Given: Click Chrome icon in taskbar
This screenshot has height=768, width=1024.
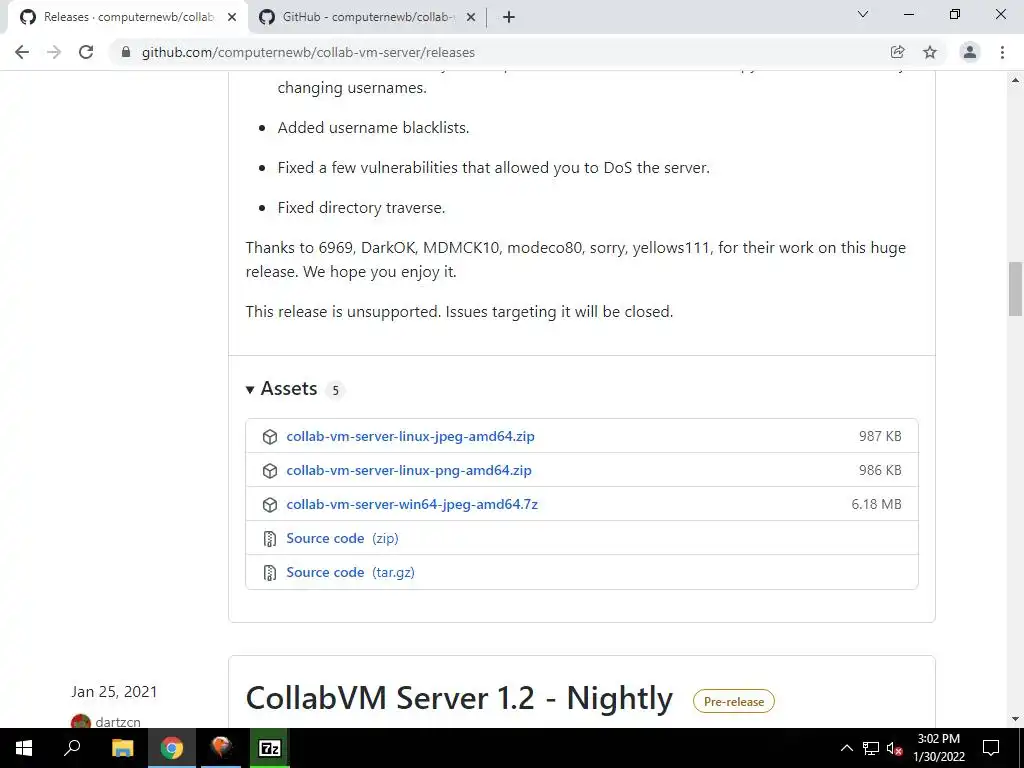Looking at the screenshot, I should point(172,748).
